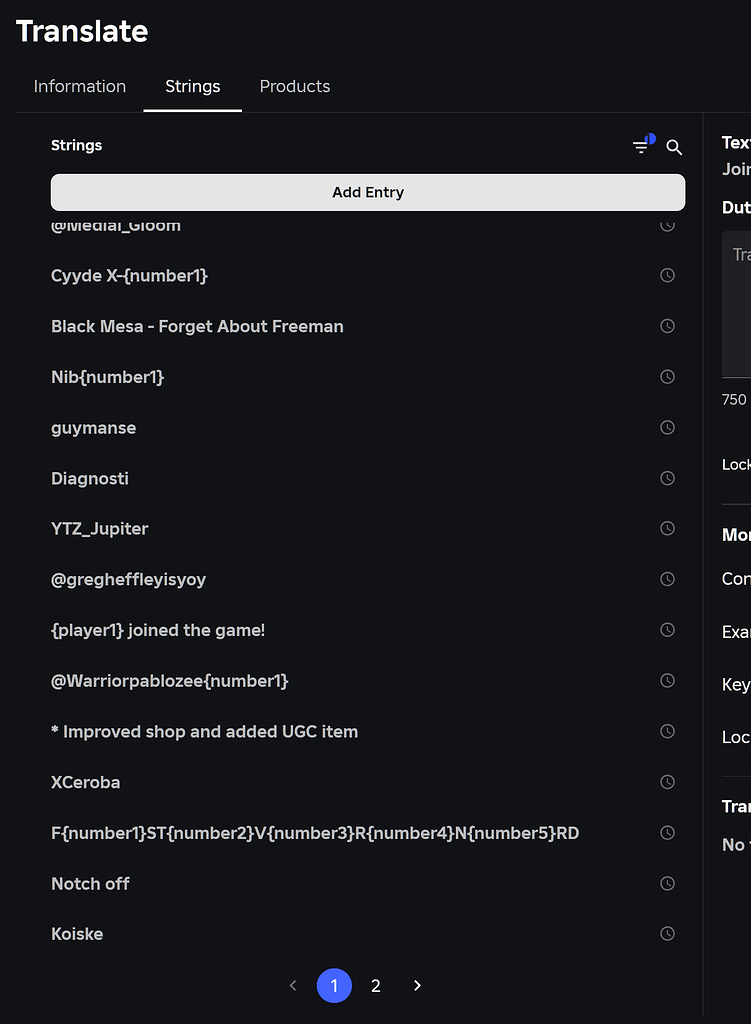Open the Products tab
751x1024 pixels.
point(294,87)
